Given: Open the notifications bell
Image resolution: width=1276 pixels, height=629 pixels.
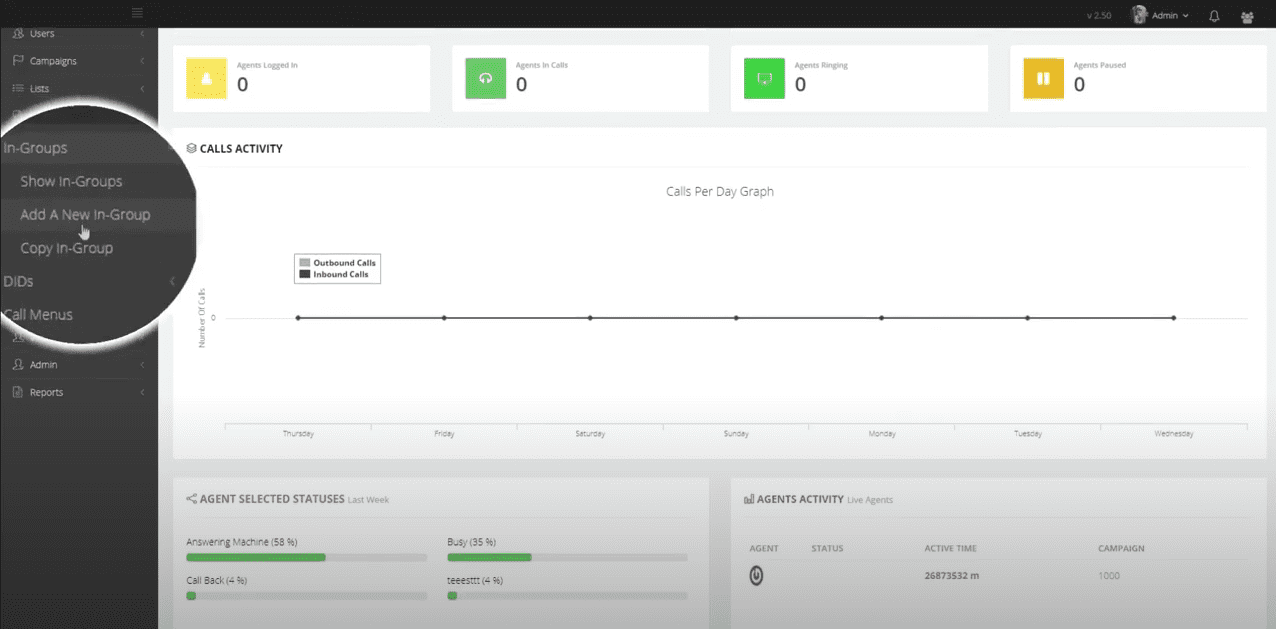Looking at the screenshot, I should click(1214, 16).
